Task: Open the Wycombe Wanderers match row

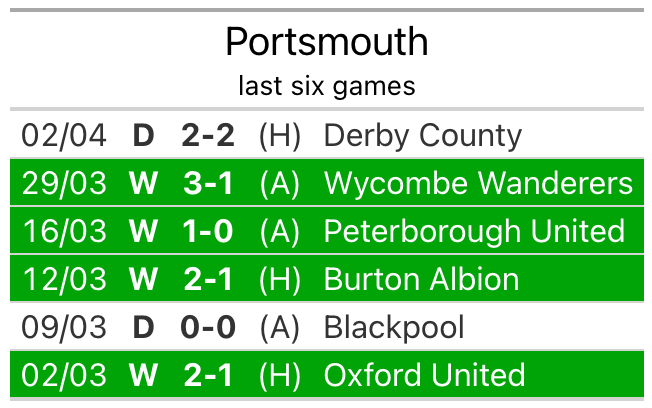Action: tap(327, 183)
